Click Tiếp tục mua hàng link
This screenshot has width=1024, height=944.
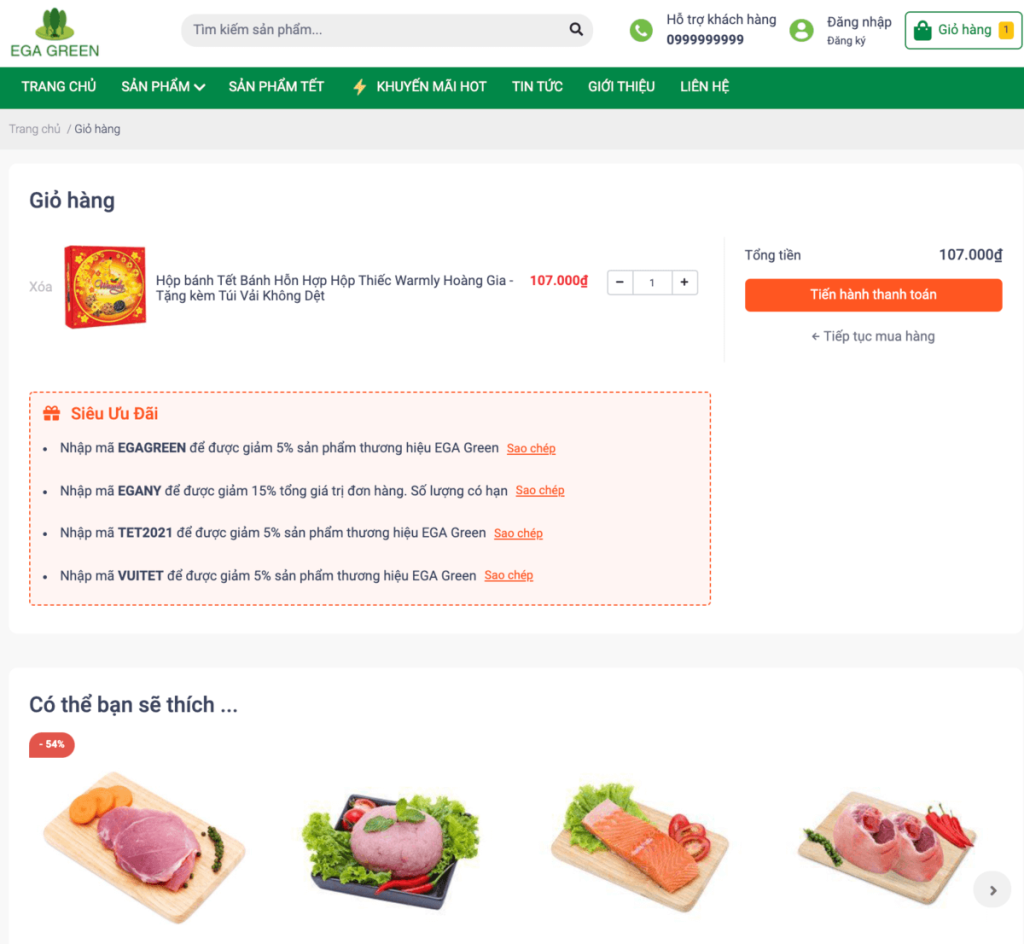tap(872, 336)
